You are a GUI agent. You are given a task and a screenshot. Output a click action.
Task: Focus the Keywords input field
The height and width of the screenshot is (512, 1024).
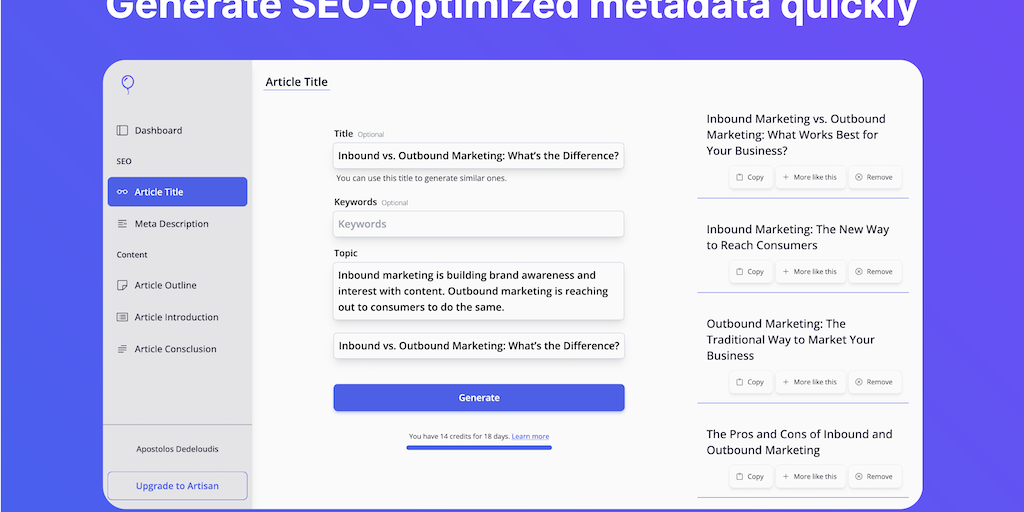point(478,224)
